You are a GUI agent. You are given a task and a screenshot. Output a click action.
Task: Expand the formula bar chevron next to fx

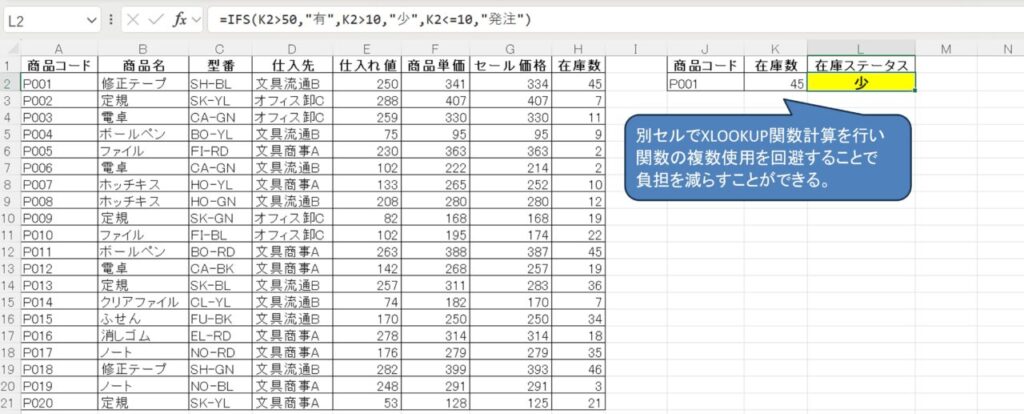197,20
